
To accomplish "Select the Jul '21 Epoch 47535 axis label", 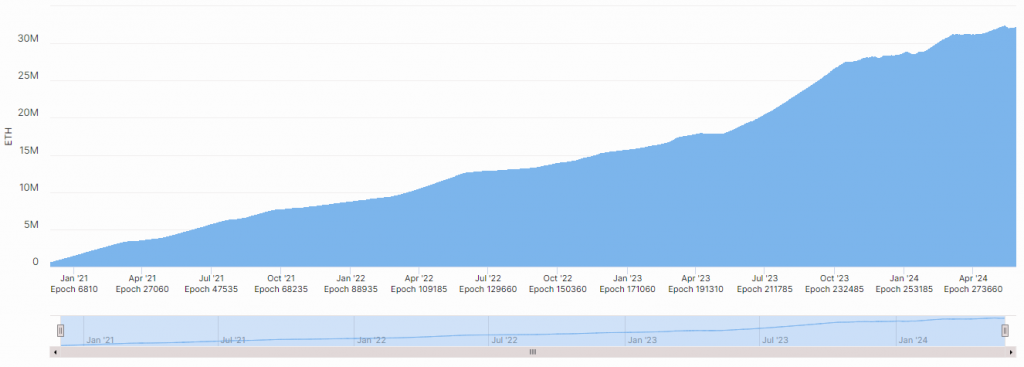I will tap(211, 283).
